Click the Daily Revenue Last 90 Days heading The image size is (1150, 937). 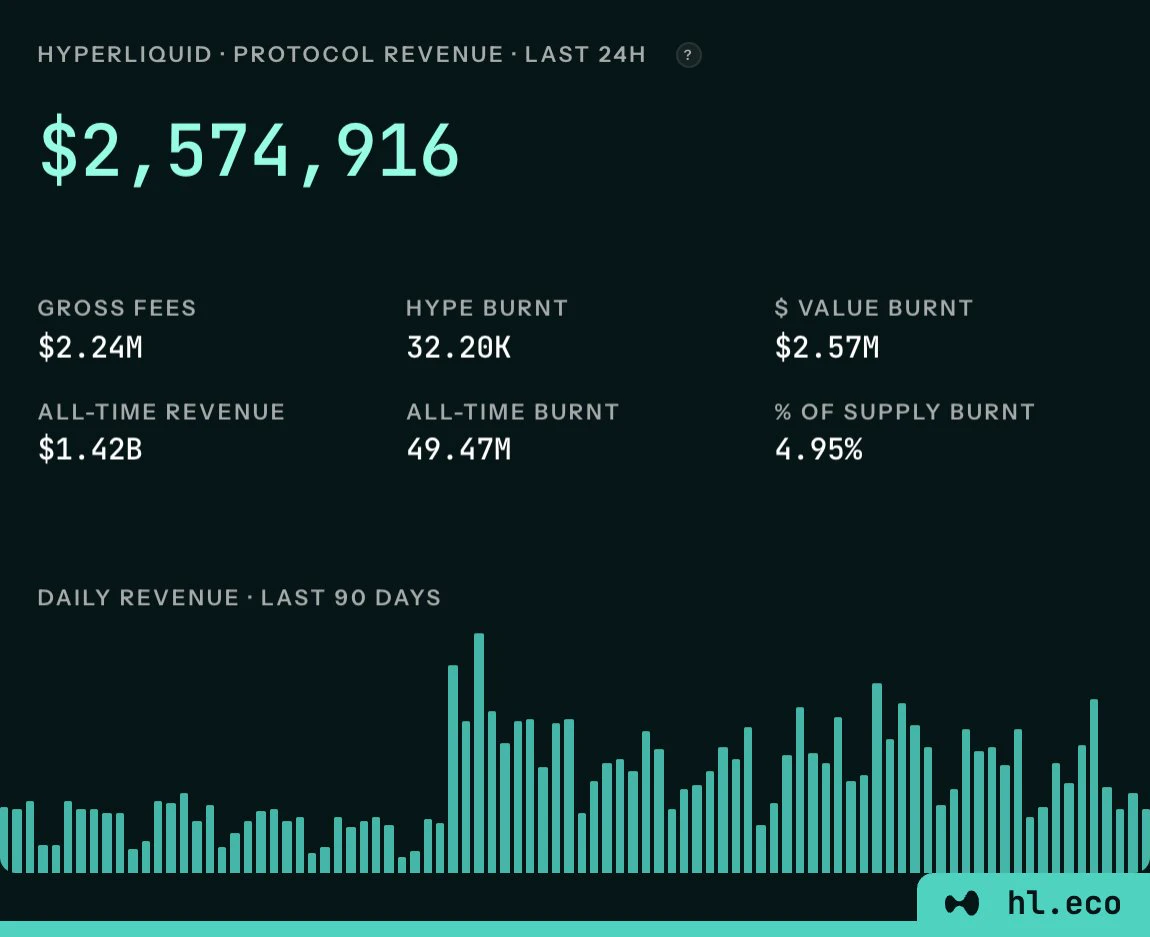239,598
